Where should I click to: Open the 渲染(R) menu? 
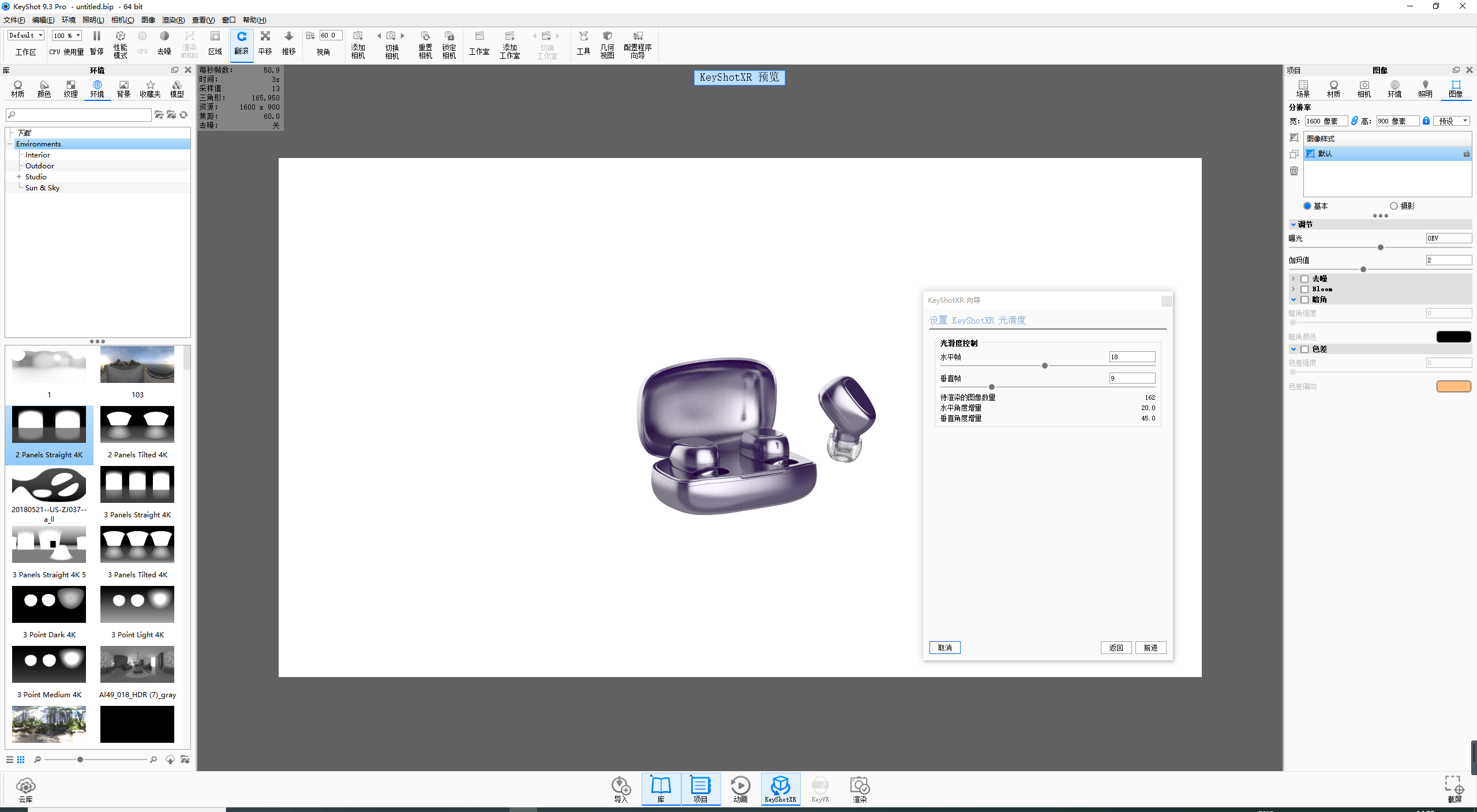click(173, 20)
